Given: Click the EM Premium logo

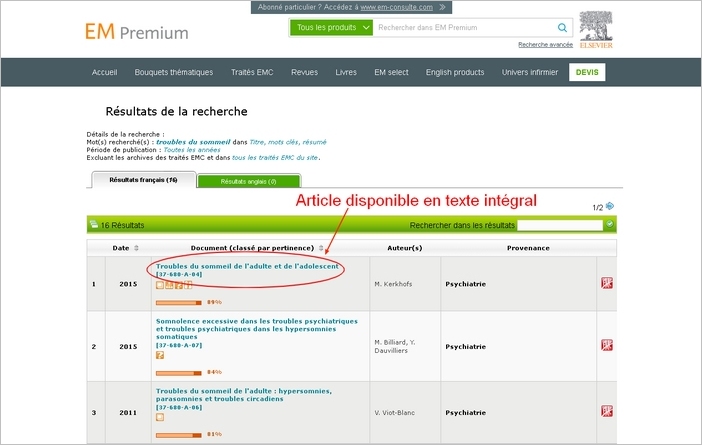Looking at the screenshot, I should pyautogui.click(x=137, y=32).
